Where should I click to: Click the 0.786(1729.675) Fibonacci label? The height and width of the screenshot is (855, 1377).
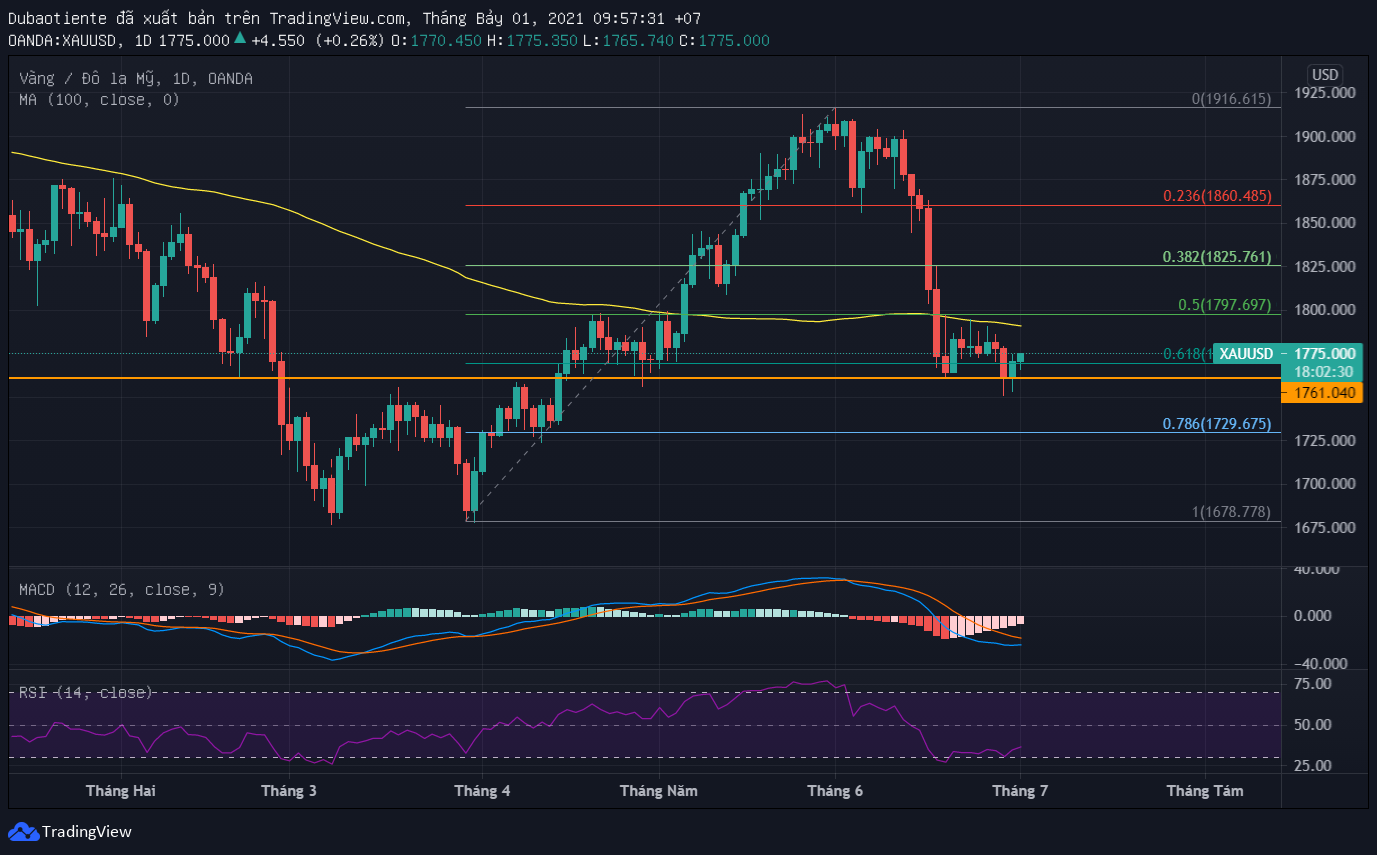point(1216,424)
